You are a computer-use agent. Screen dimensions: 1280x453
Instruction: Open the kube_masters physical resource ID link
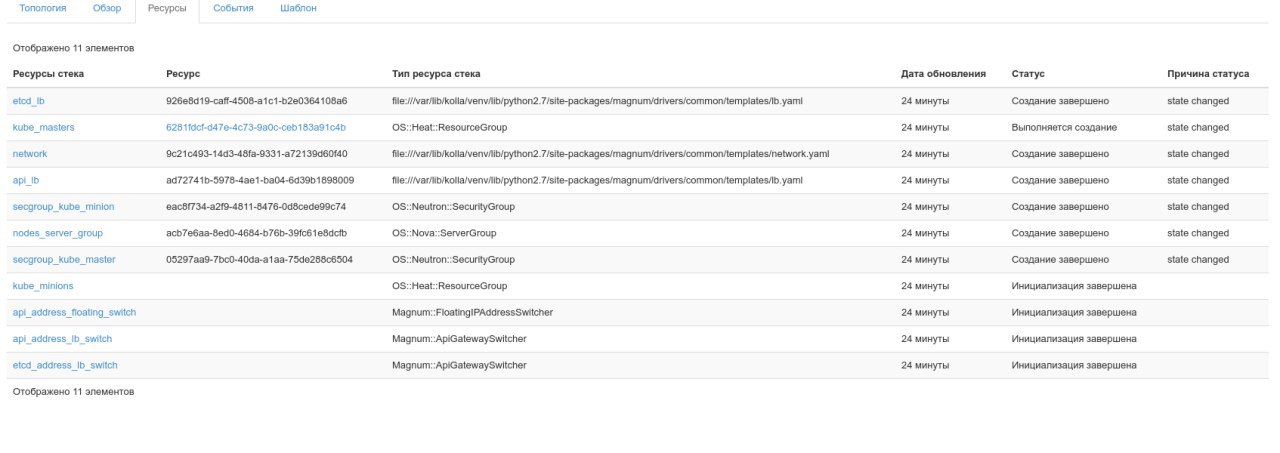tap(256, 128)
